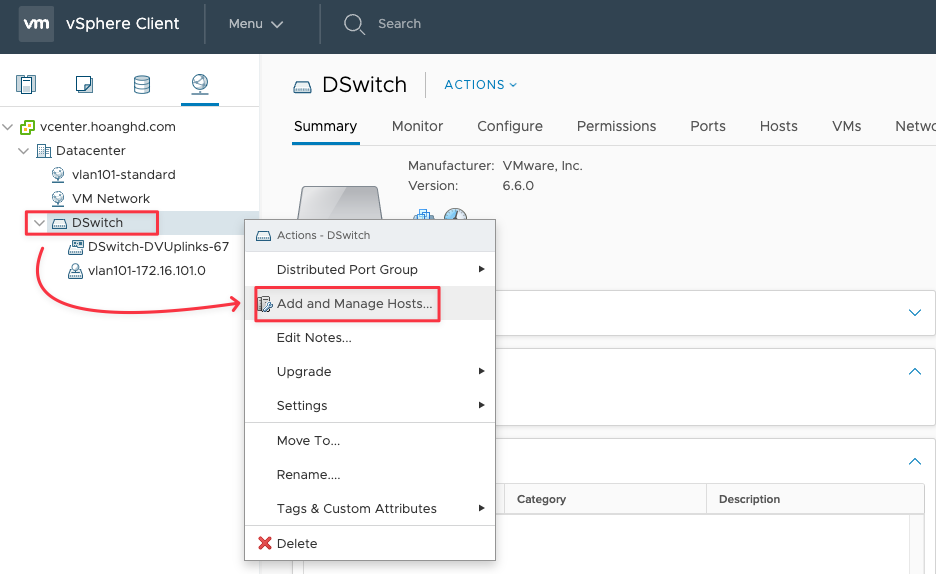Image resolution: width=936 pixels, height=574 pixels.
Task: Collapse the middle summary panel chevron
Action: point(915,372)
